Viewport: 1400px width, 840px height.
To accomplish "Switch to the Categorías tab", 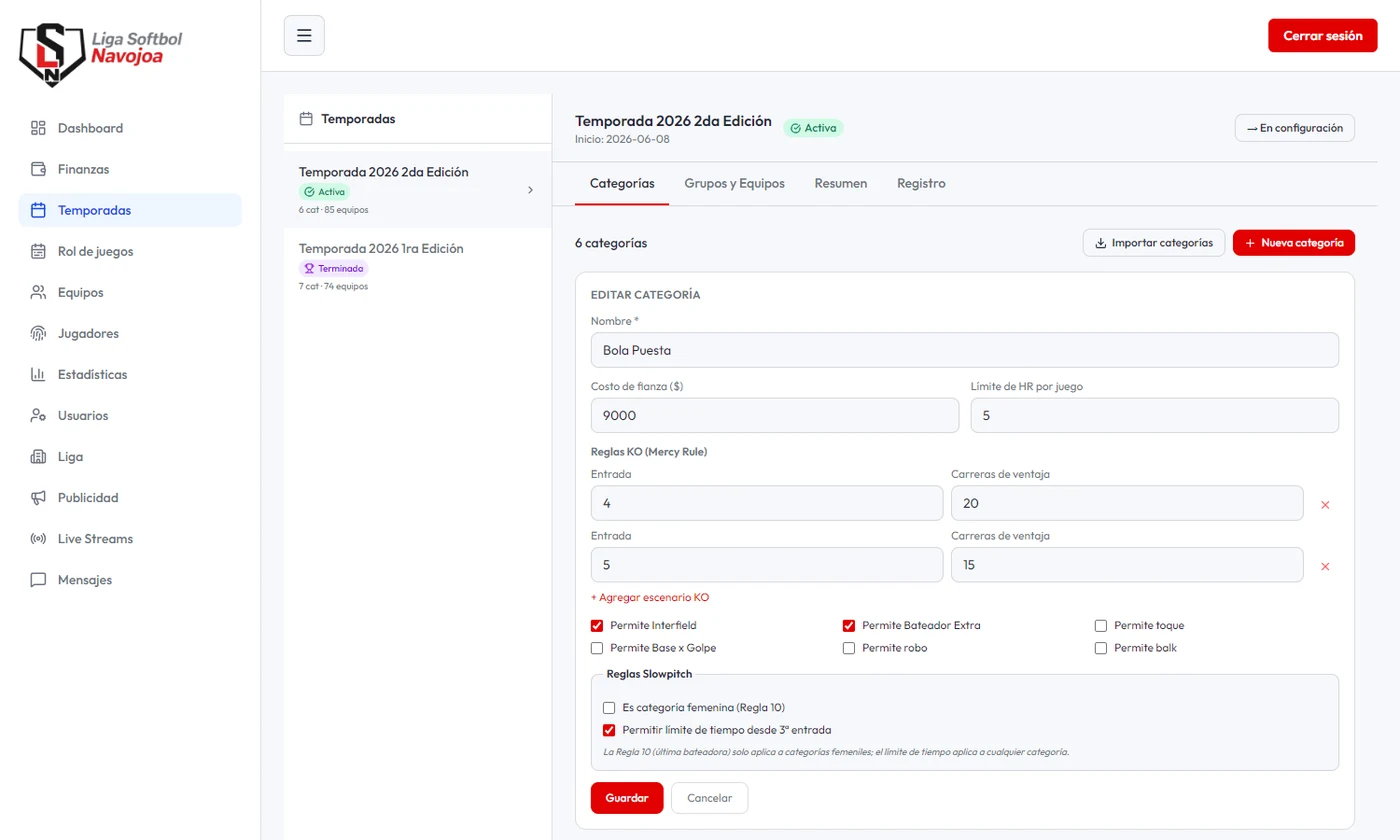I will (x=622, y=184).
